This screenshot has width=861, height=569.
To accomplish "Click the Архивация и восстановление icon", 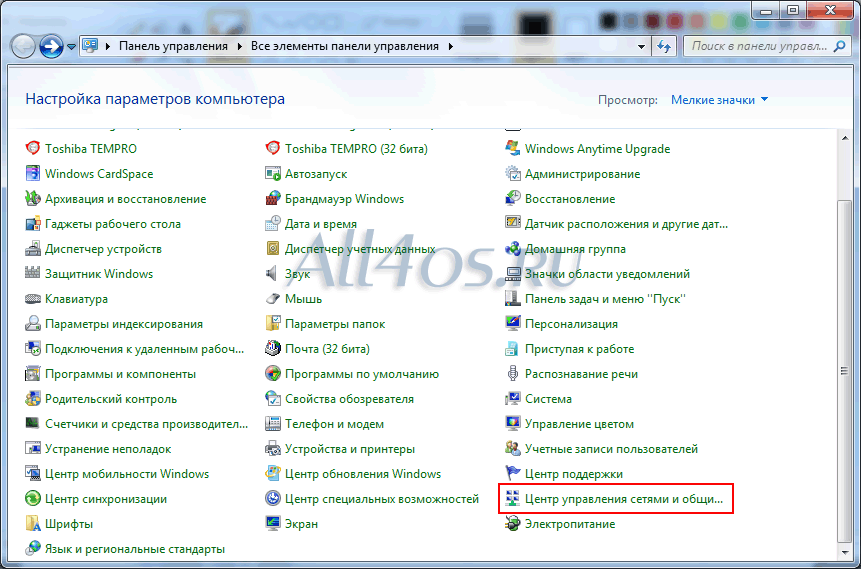I will (x=33, y=198).
